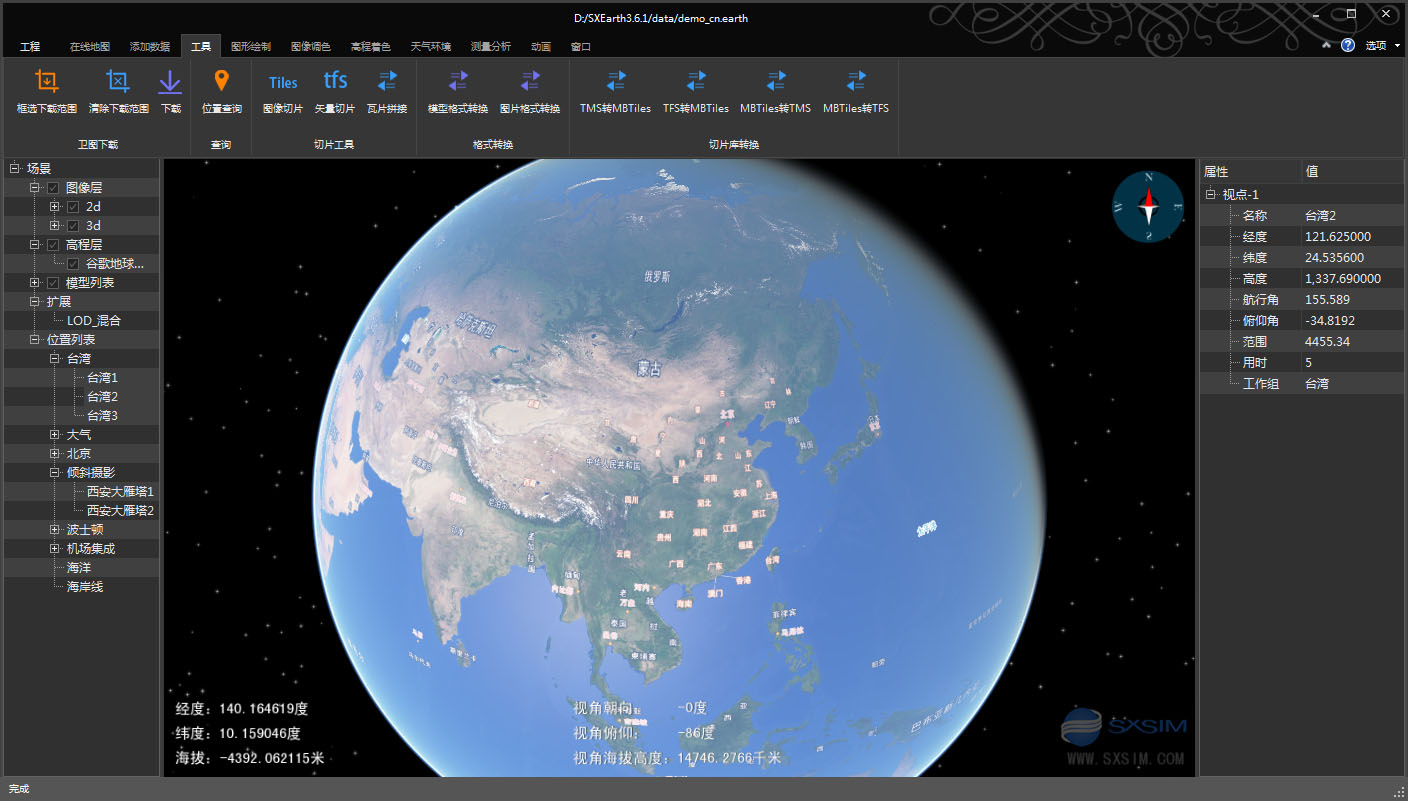Expand the 3d layer node

pyautogui.click(x=55, y=225)
